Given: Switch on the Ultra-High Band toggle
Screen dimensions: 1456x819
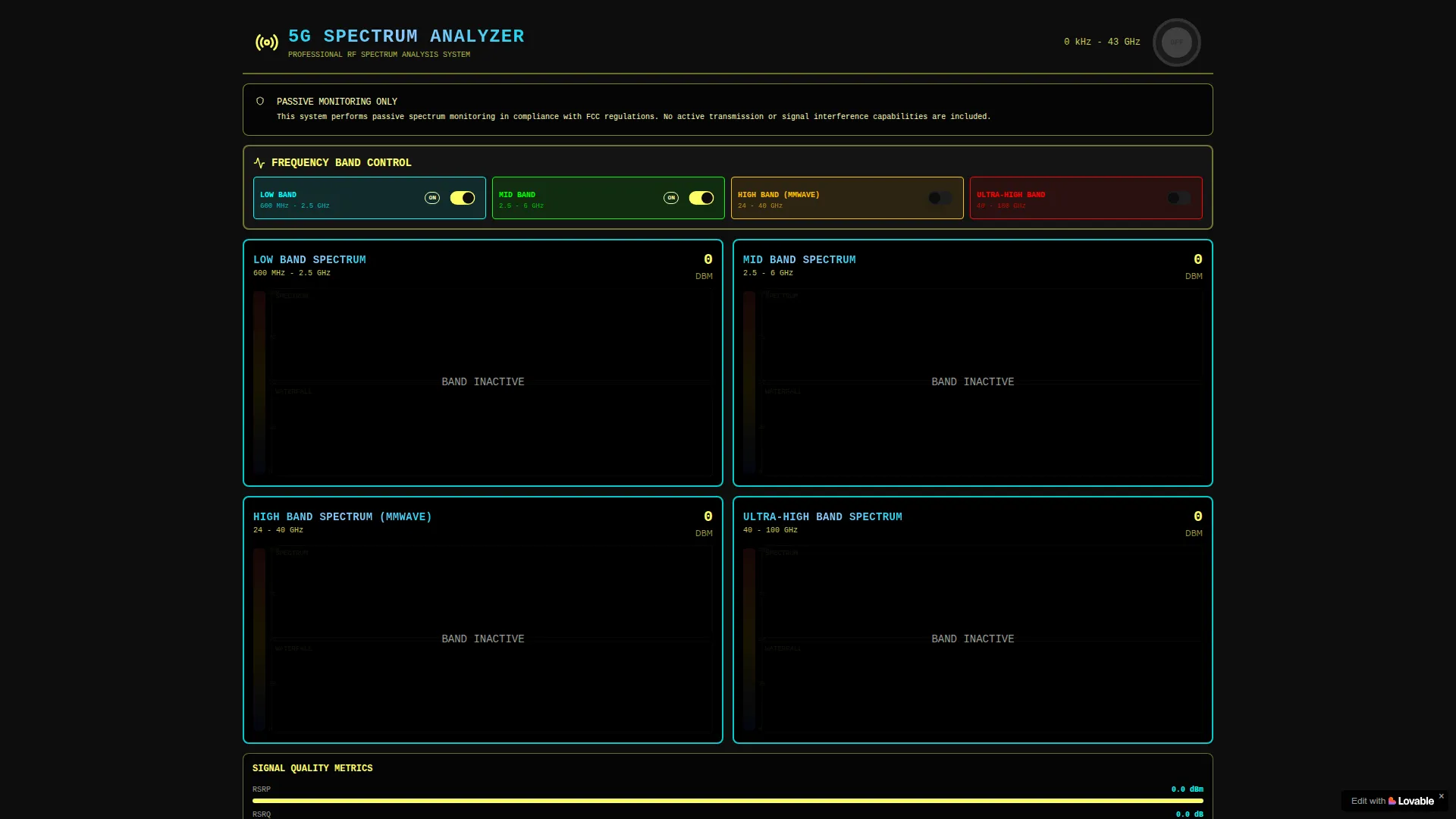Looking at the screenshot, I should pos(1179,198).
